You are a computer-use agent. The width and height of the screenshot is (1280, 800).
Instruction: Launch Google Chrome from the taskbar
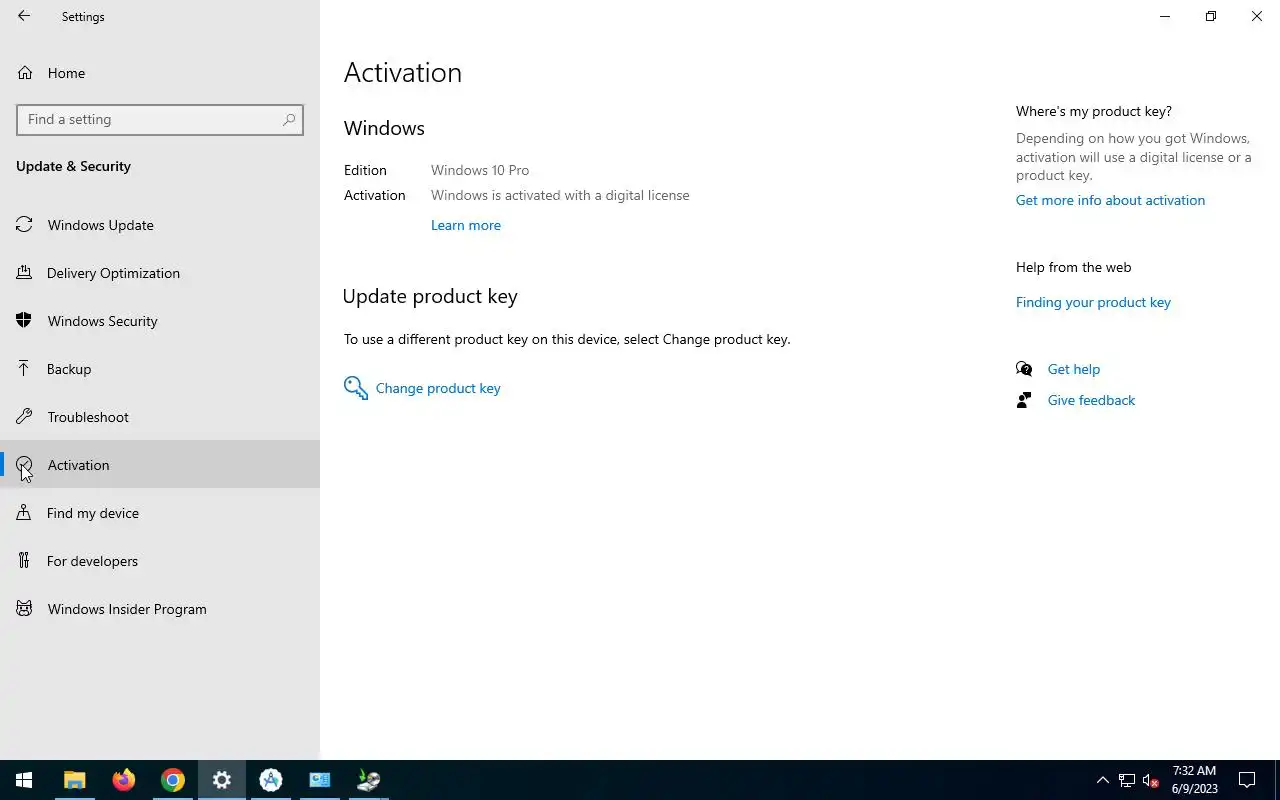point(172,780)
